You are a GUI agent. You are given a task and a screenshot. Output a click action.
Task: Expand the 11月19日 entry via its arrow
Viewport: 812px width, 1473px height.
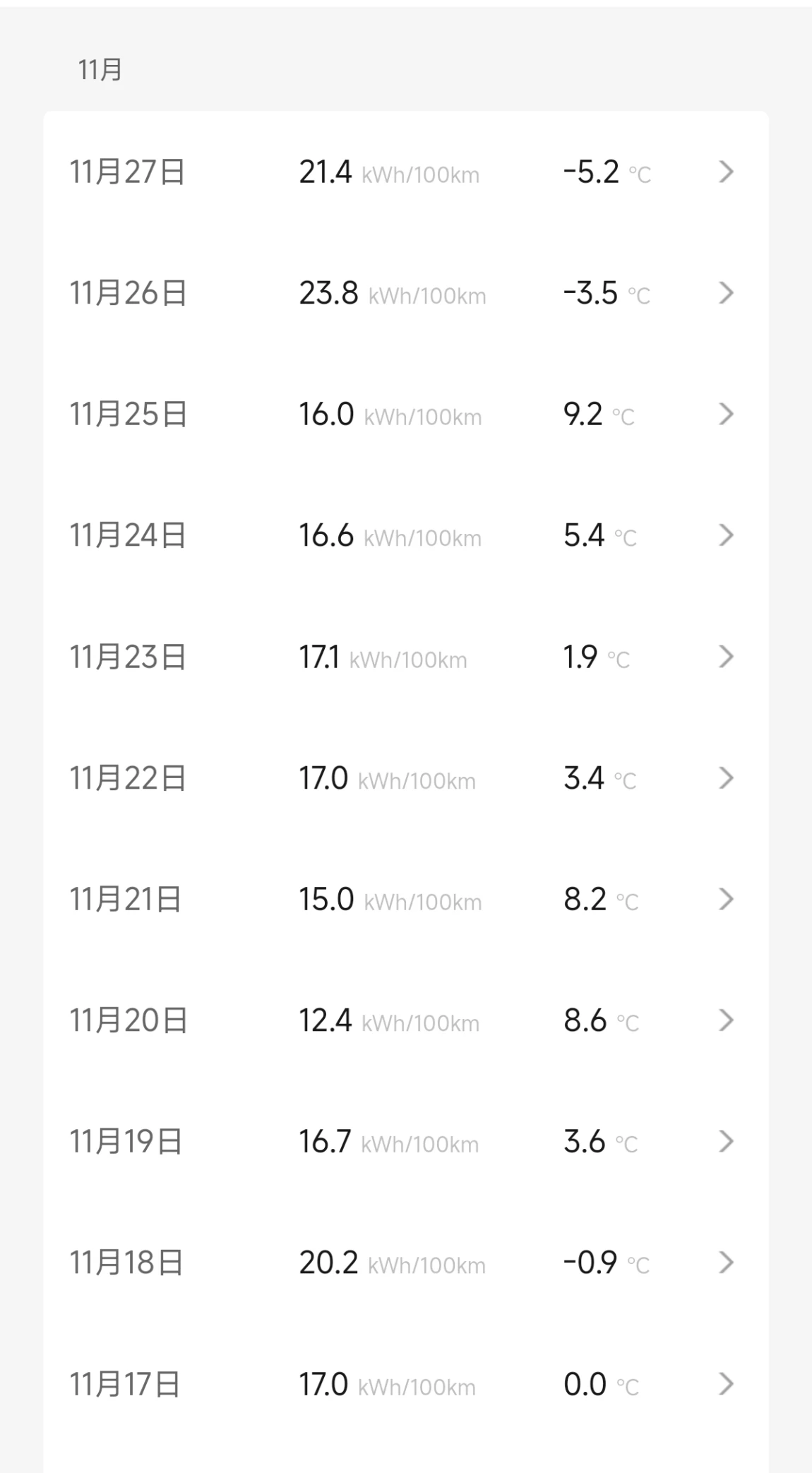pyautogui.click(x=726, y=1141)
